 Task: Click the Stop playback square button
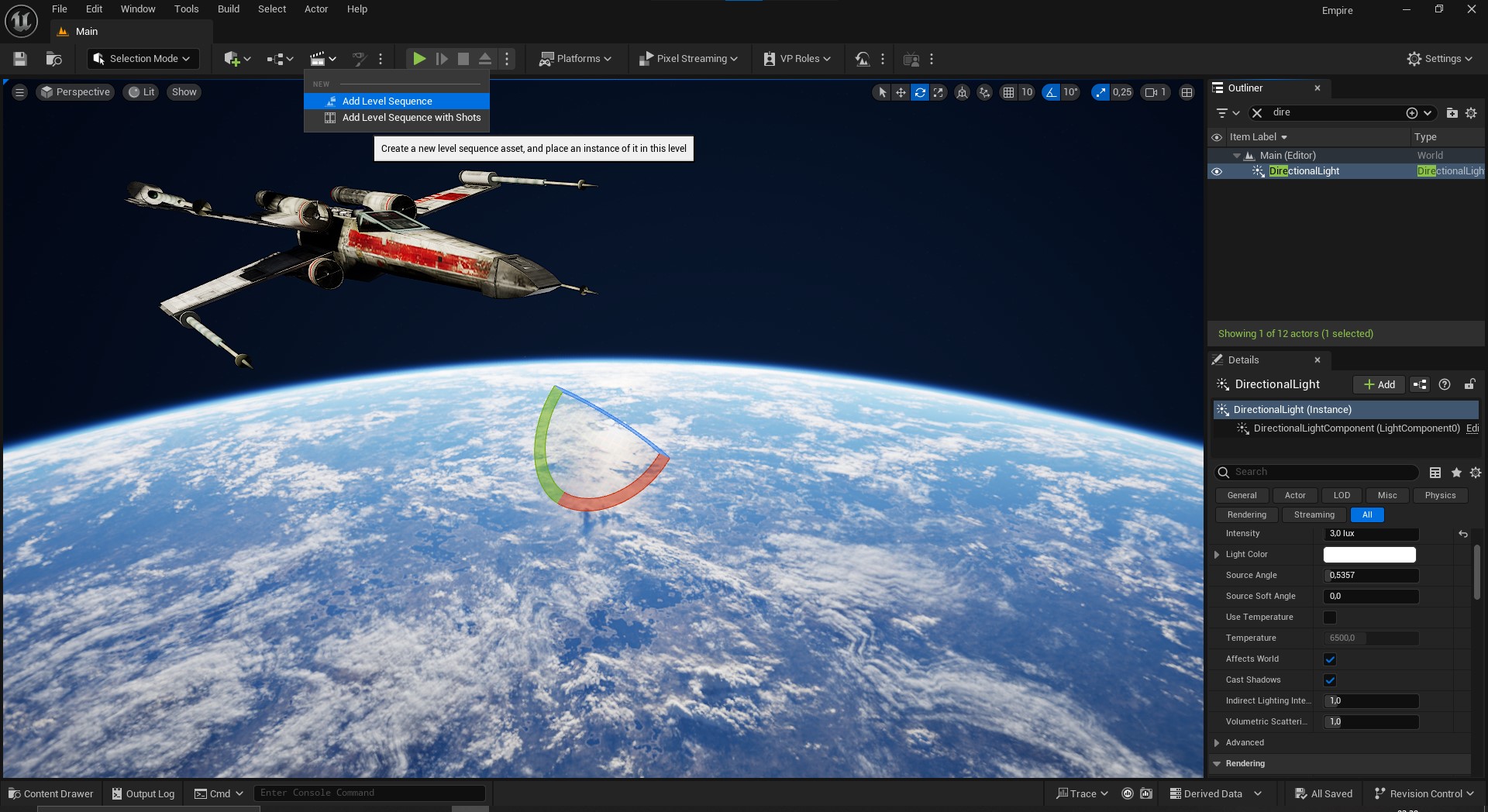pyautogui.click(x=463, y=59)
